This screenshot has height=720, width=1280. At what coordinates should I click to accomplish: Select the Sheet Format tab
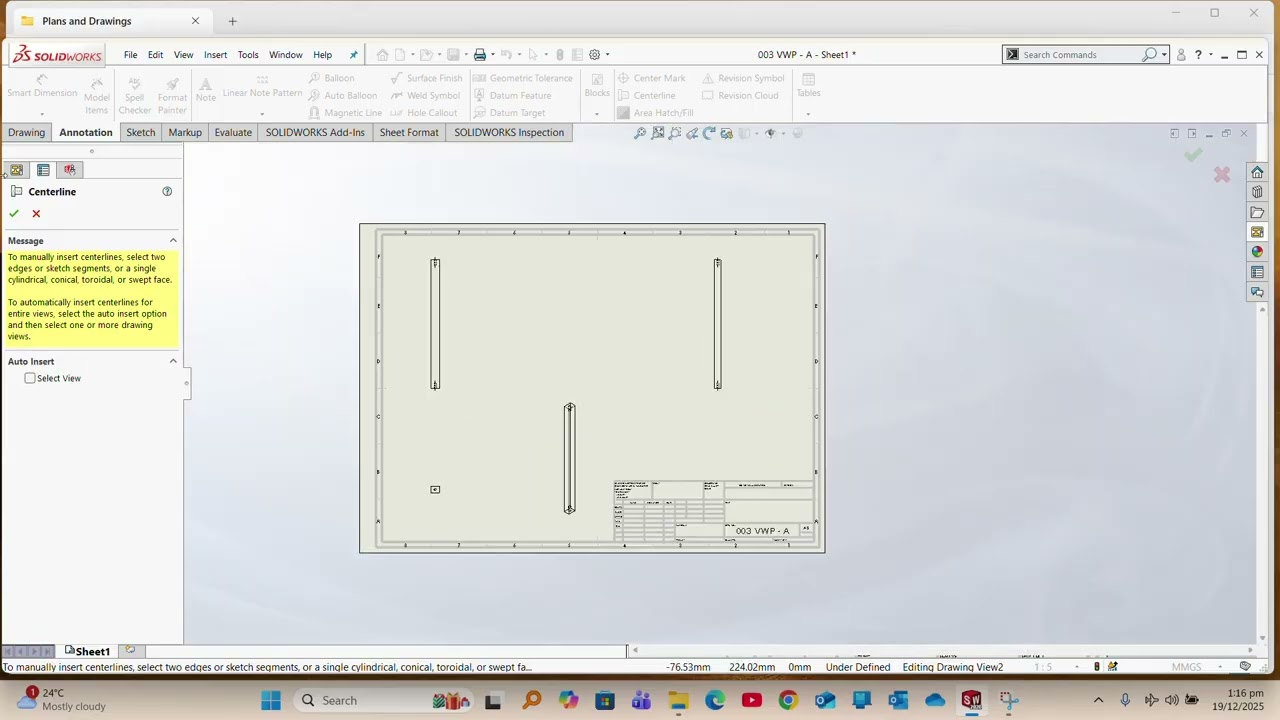[x=409, y=132]
